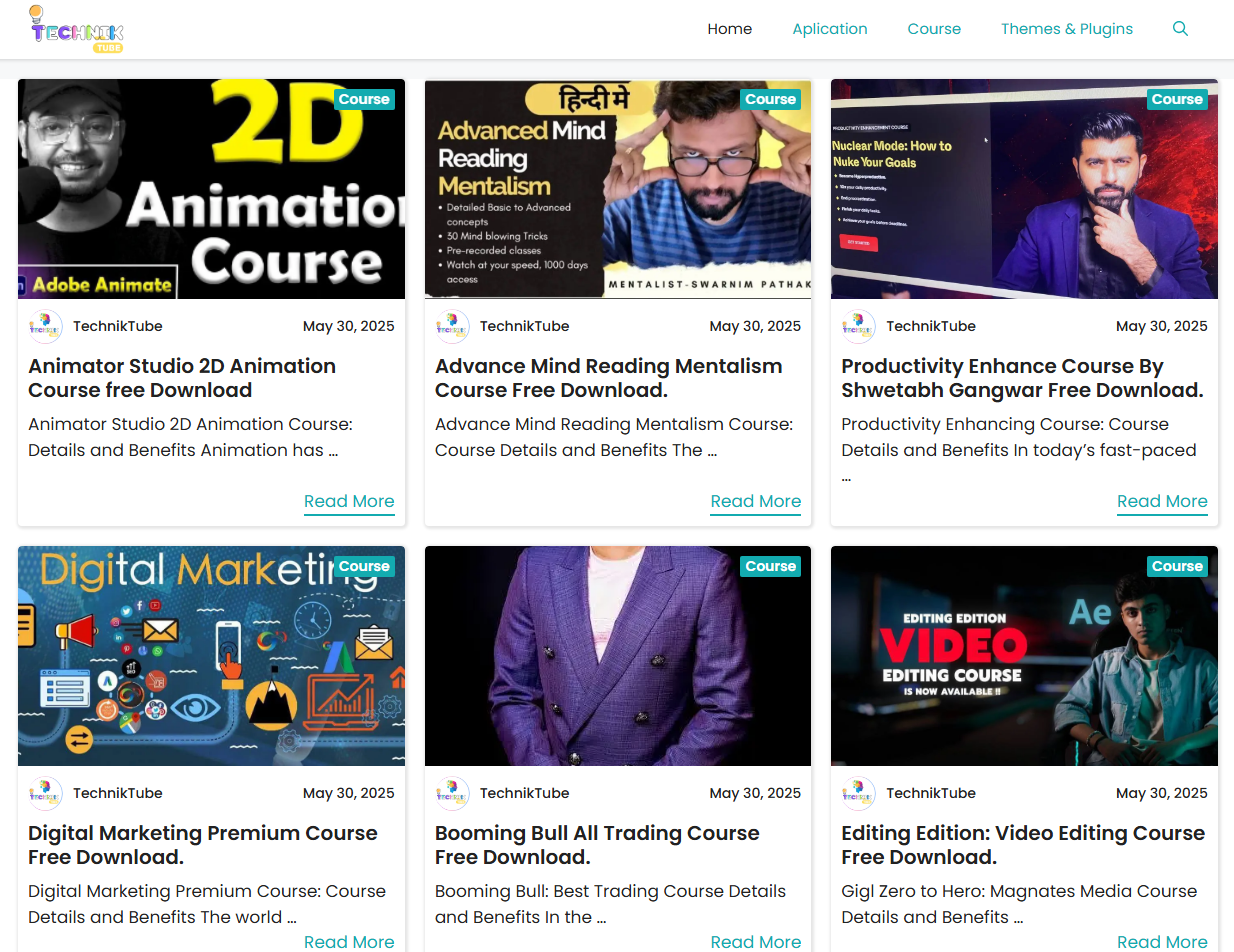1234x952 pixels.
Task: Click the author avatar on the Mind Reading post
Action: (x=452, y=326)
